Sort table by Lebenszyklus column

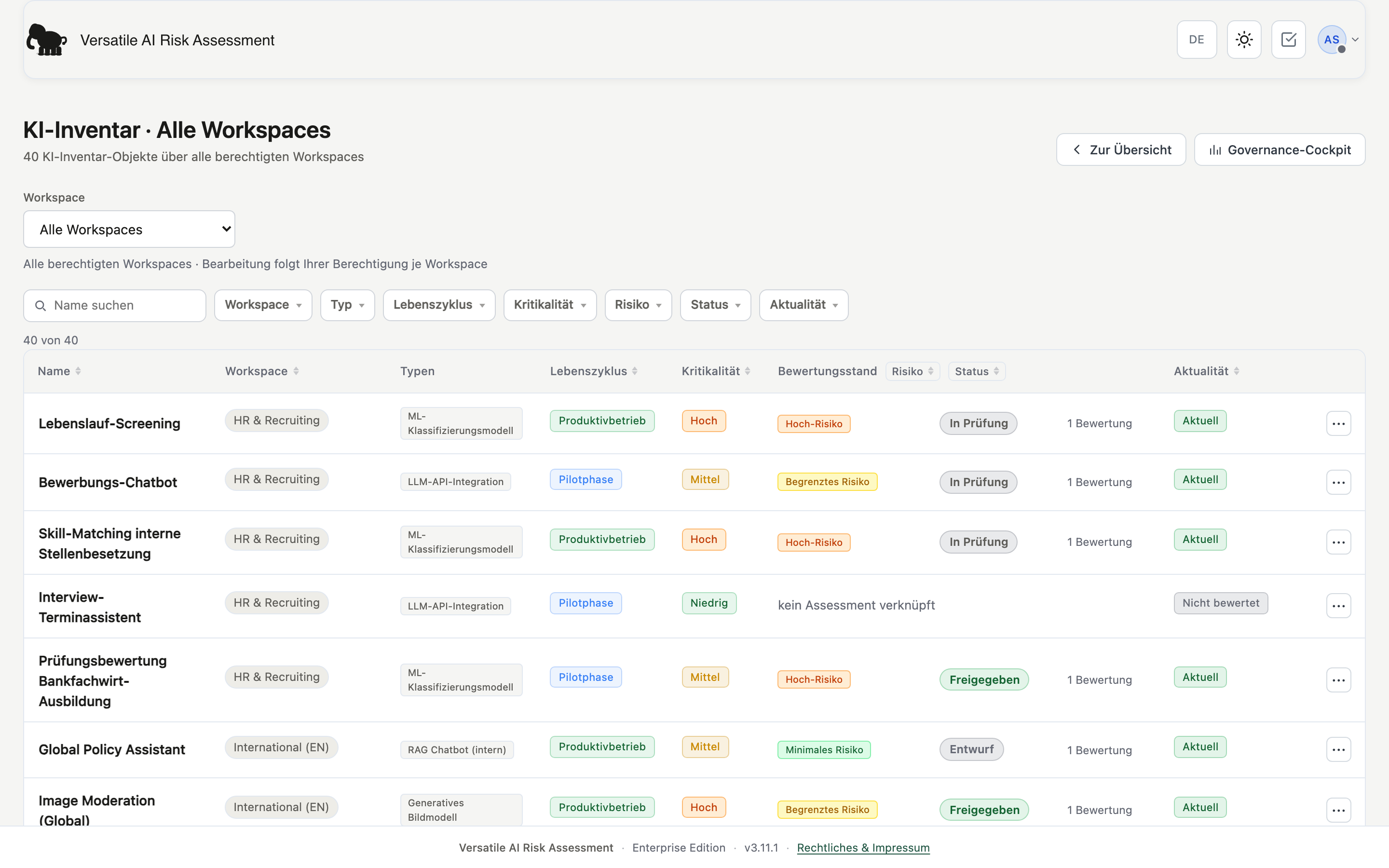click(x=594, y=371)
